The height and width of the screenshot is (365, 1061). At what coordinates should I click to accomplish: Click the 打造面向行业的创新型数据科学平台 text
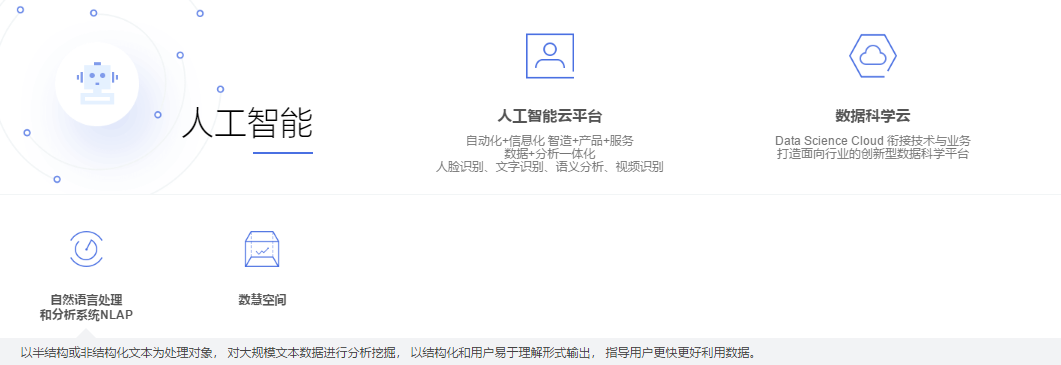click(872, 154)
